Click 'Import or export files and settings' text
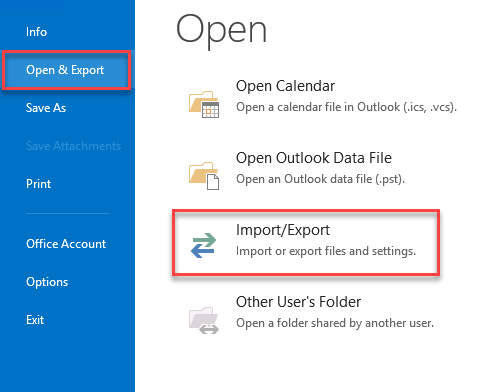The image size is (503, 392). coord(326,251)
